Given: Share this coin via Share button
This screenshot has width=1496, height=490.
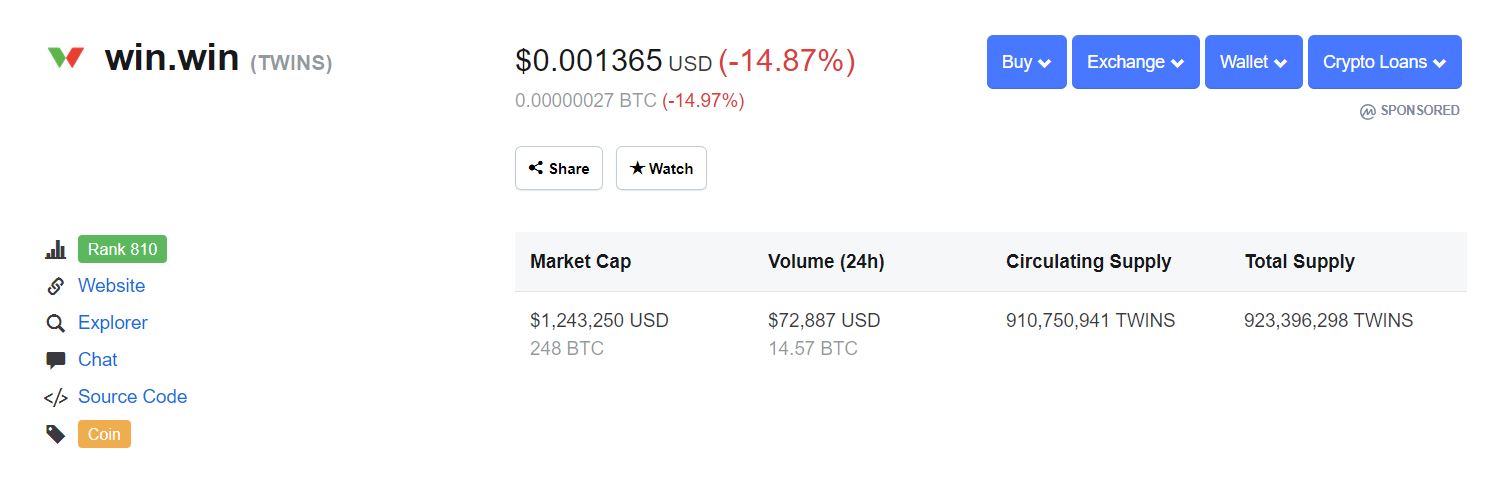Looking at the screenshot, I should point(559,168).
